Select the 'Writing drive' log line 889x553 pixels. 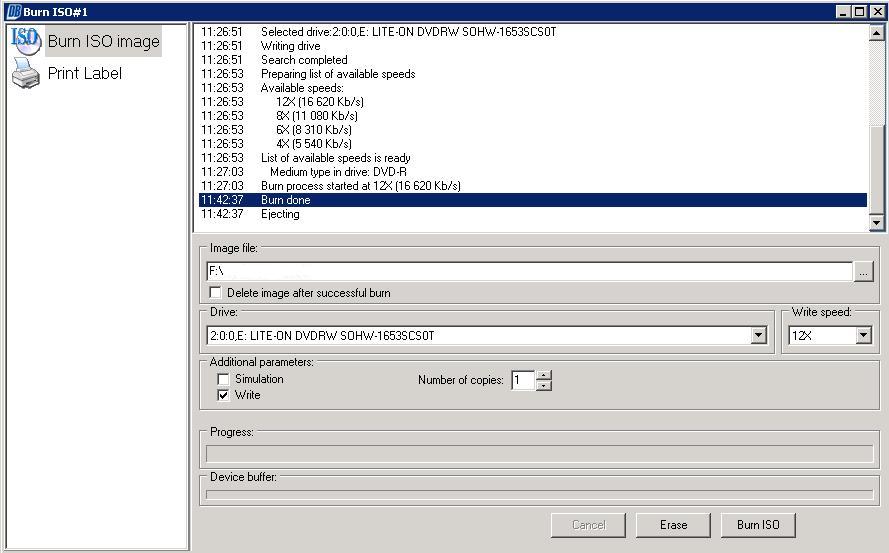[533, 46]
